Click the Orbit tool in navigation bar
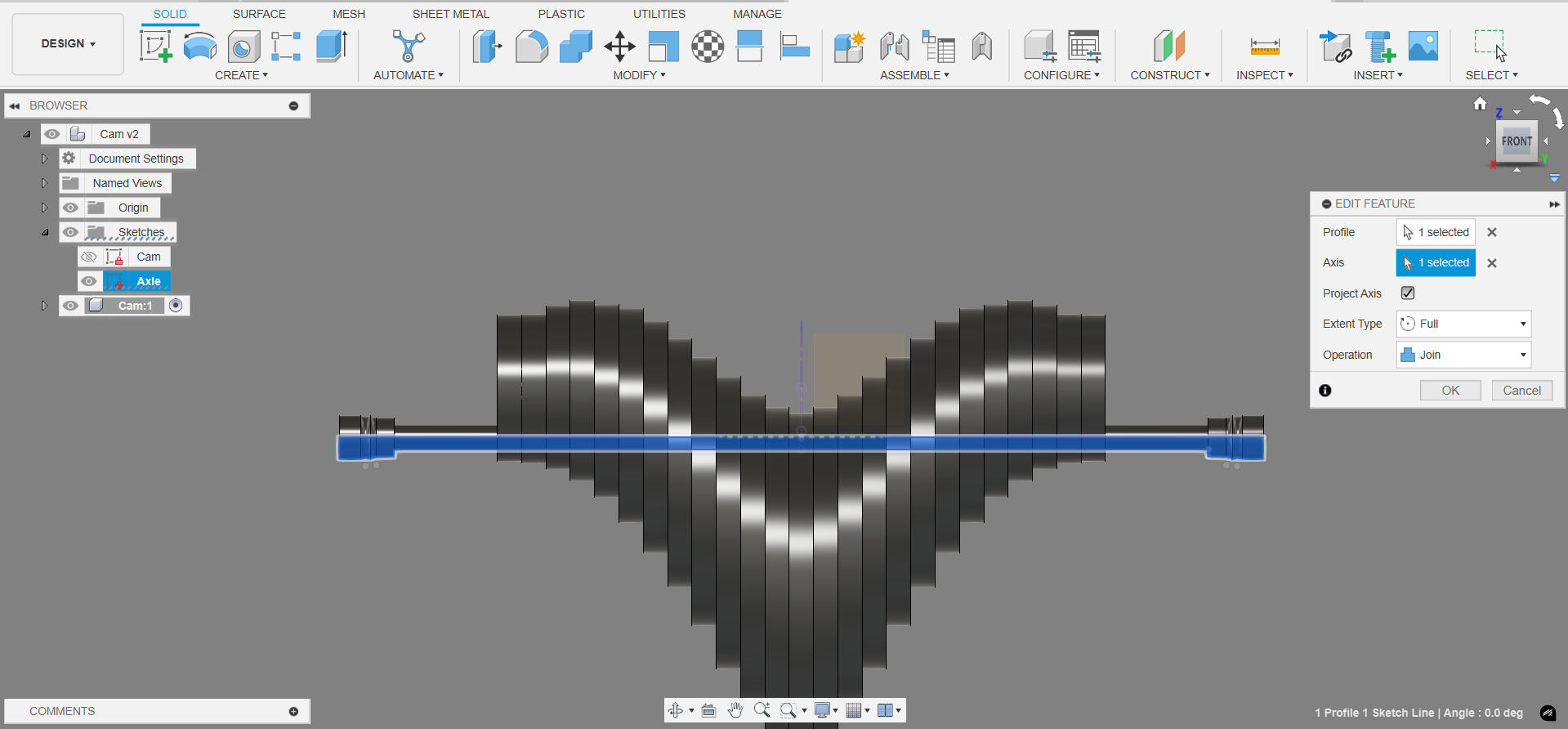This screenshot has height=729, width=1568. pos(676,710)
